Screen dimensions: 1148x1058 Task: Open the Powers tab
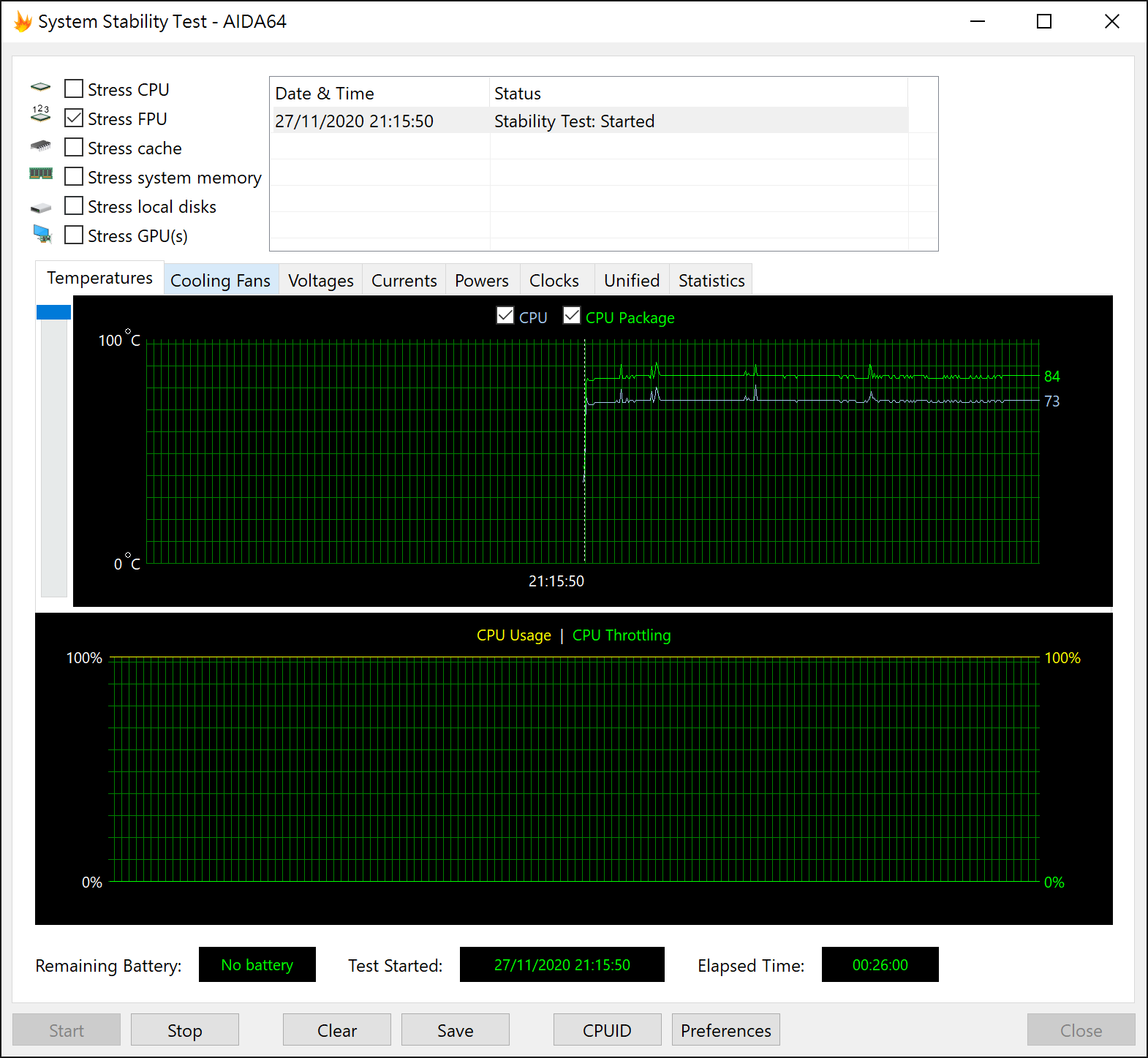(482, 280)
